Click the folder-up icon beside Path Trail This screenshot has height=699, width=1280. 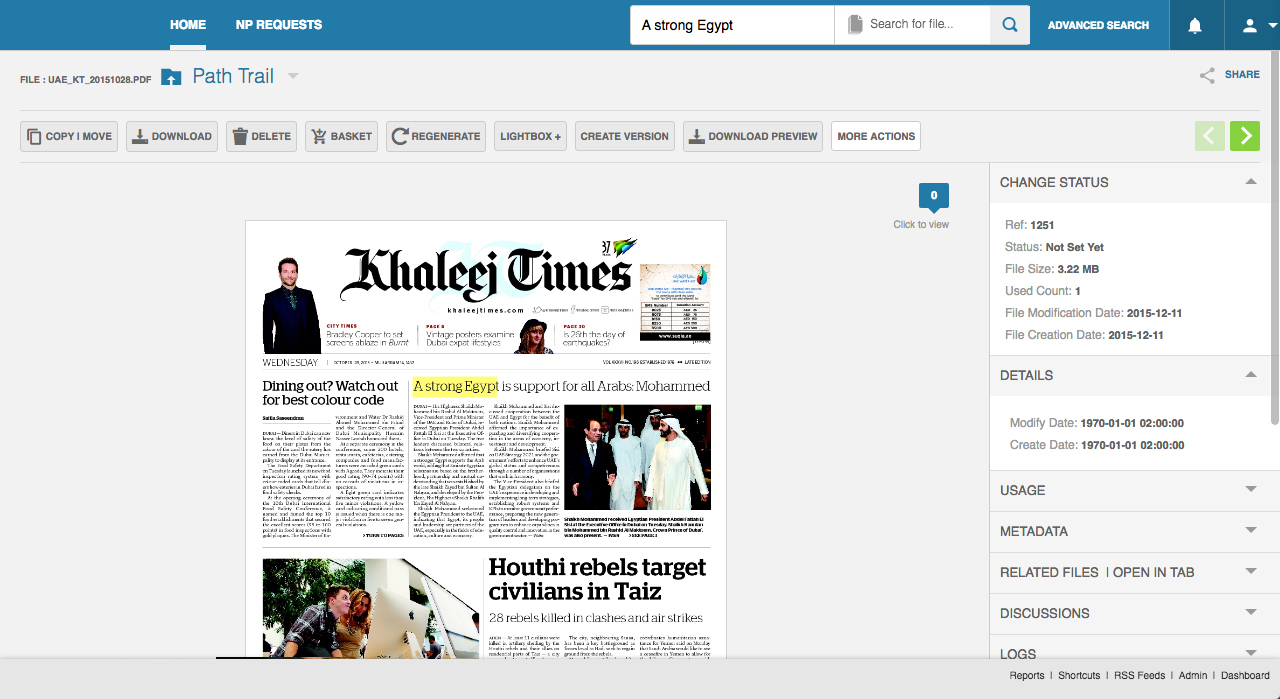point(171,77)
